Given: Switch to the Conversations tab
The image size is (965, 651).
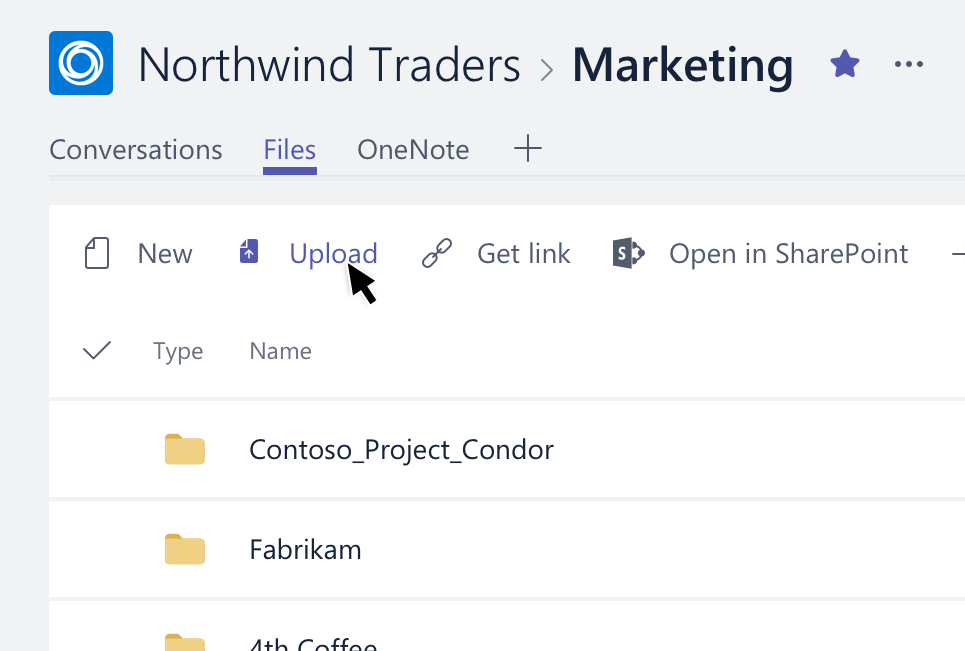Looking at the screenshot, I should 135,150.
